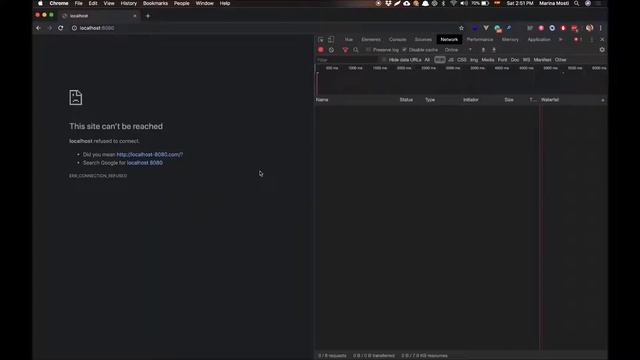Reload the page in Chrome
The image size is (640, 360).
coord(60,28)
